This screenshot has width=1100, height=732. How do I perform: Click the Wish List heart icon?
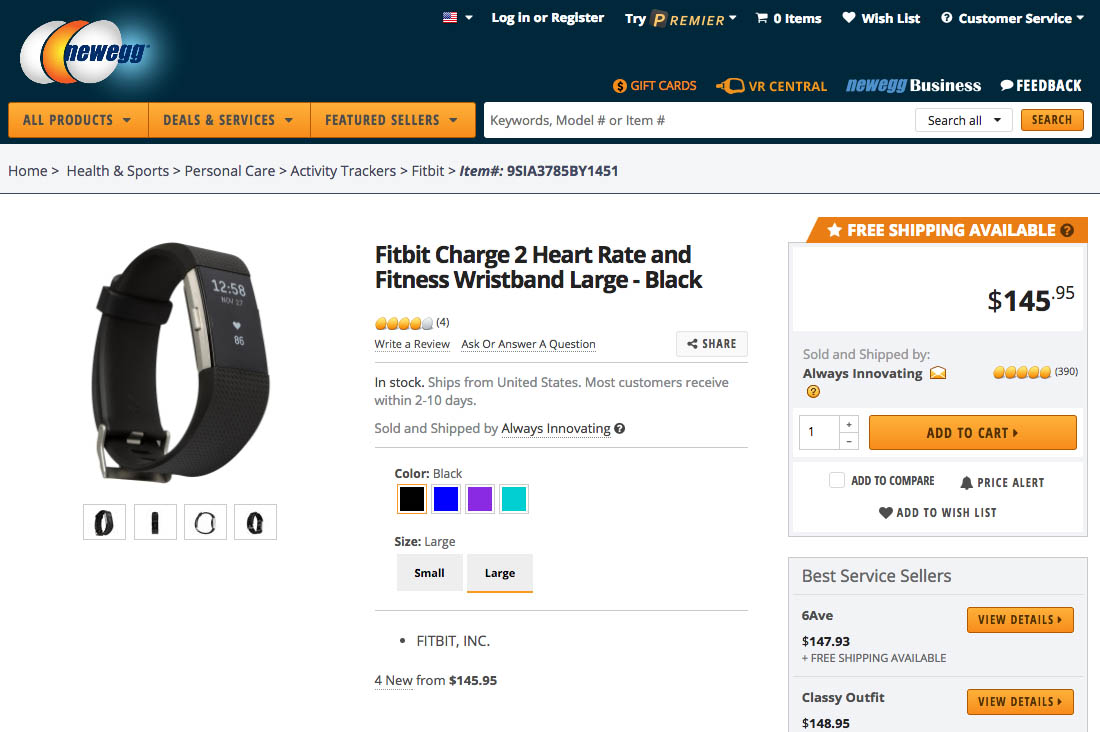(x=849, y=18)
